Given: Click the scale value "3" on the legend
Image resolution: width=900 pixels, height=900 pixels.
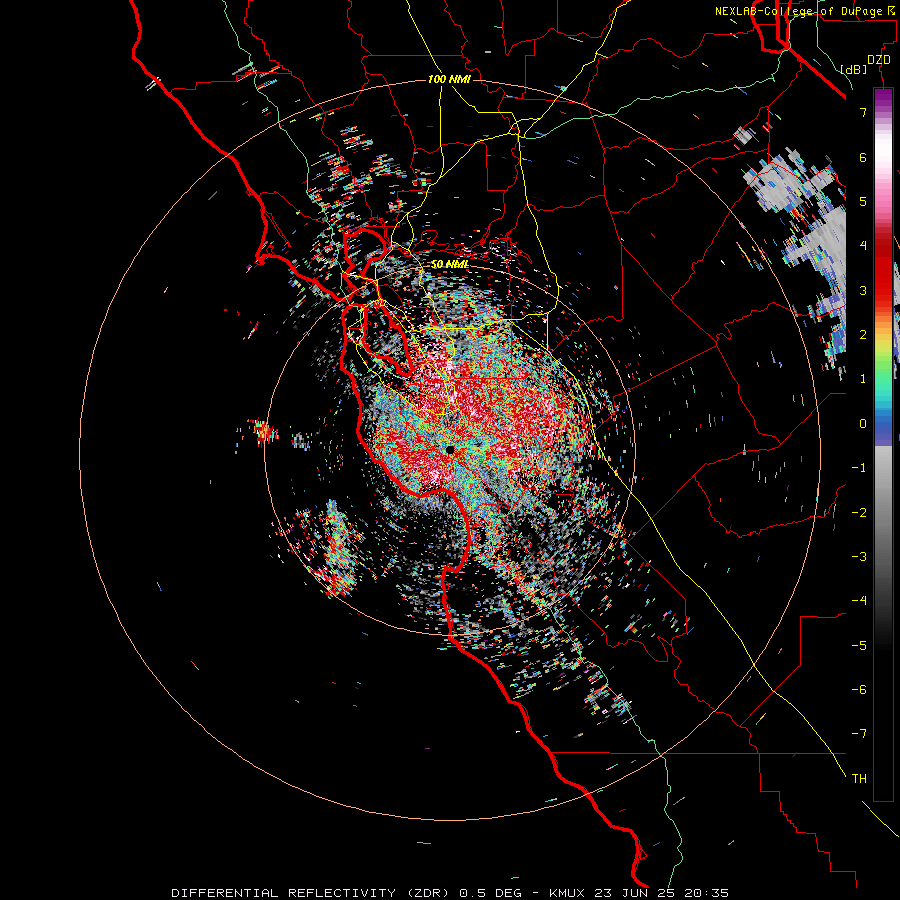Looking at the screenshot, I should 863,290.
